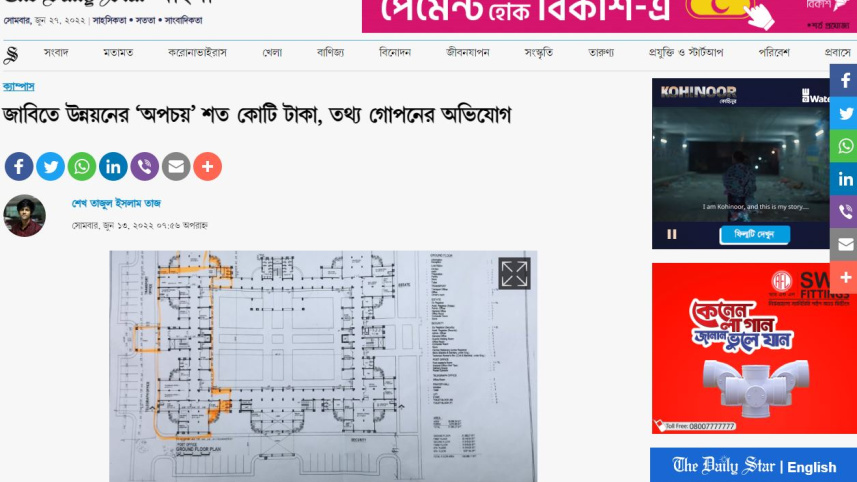Click the red SWA Fittings pipe advertisement
The height and width of the screenshot is (482, 857).
(754, 348)
